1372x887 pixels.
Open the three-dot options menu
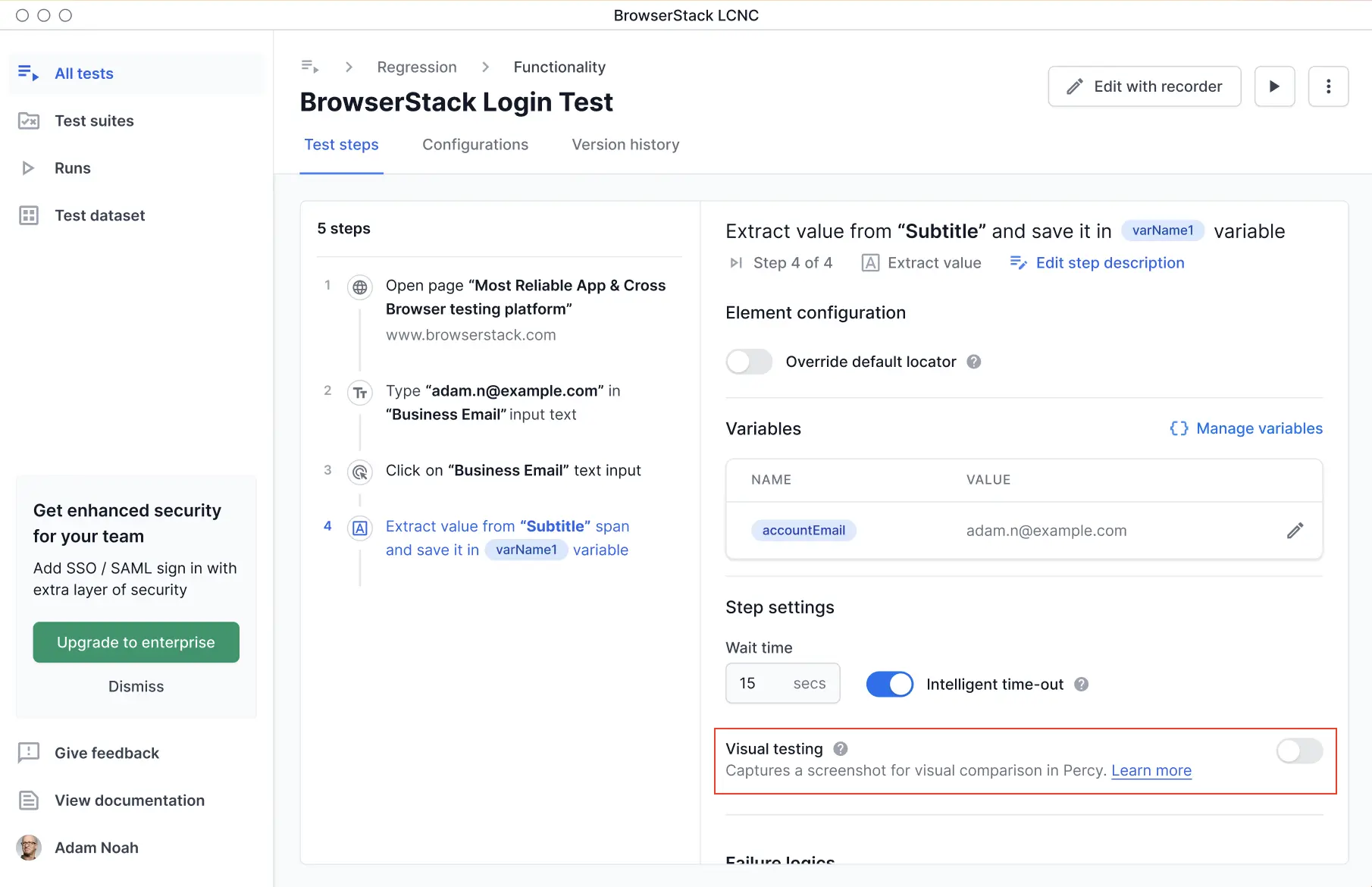point(1328,86)
